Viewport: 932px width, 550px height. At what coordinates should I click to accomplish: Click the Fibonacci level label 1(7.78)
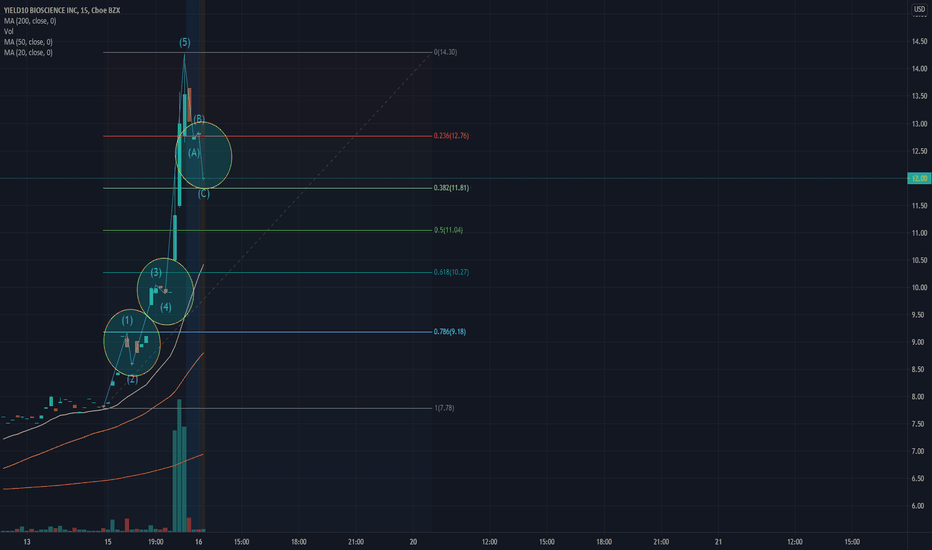point(444,408)
